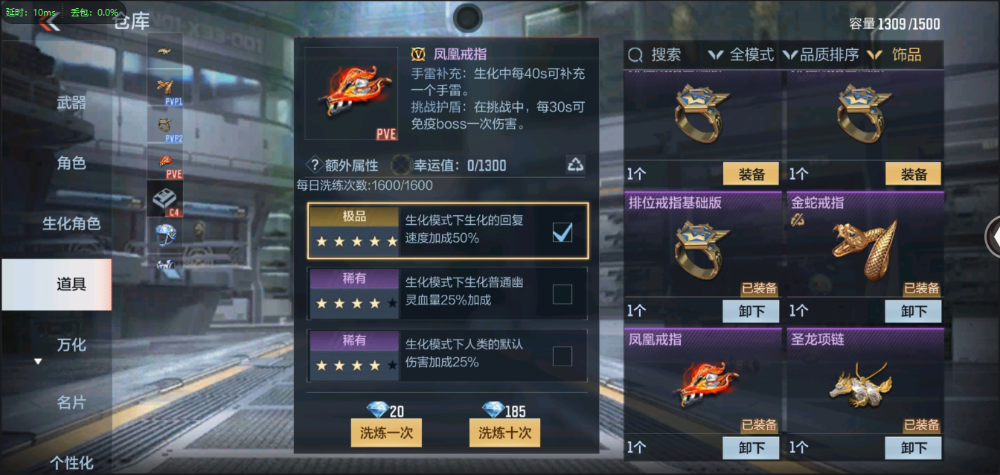Click the 洗炼十次 button

coord(504,433)
